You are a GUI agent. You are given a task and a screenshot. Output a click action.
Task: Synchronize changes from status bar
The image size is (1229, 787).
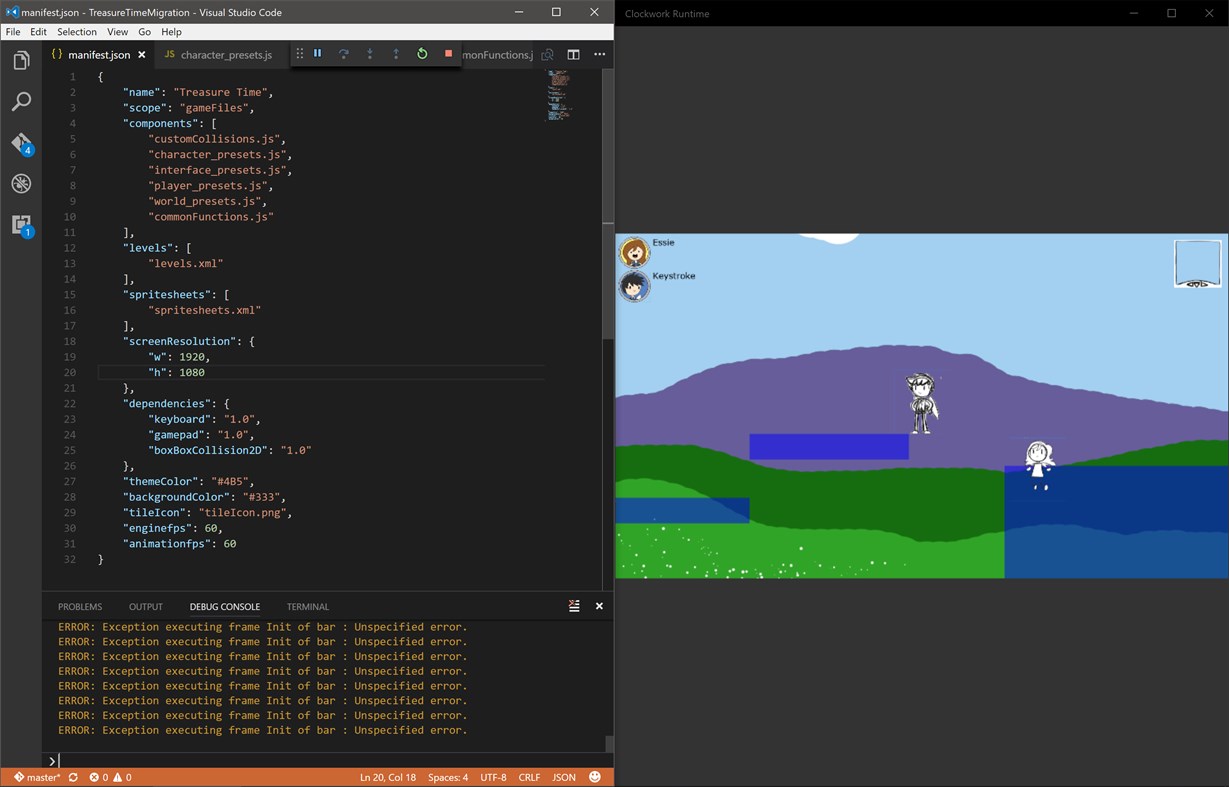click(x=73, y=777)
